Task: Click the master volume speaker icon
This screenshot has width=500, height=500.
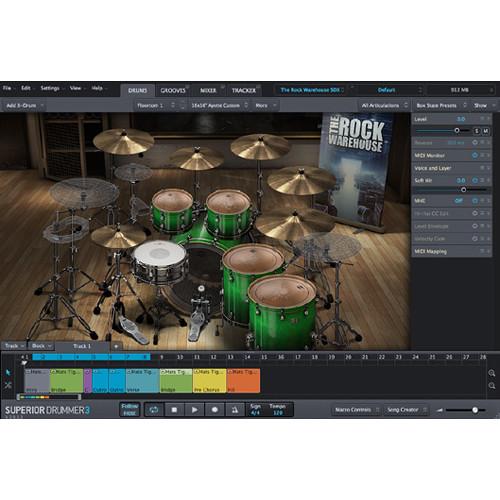Action: pos(440,410)
